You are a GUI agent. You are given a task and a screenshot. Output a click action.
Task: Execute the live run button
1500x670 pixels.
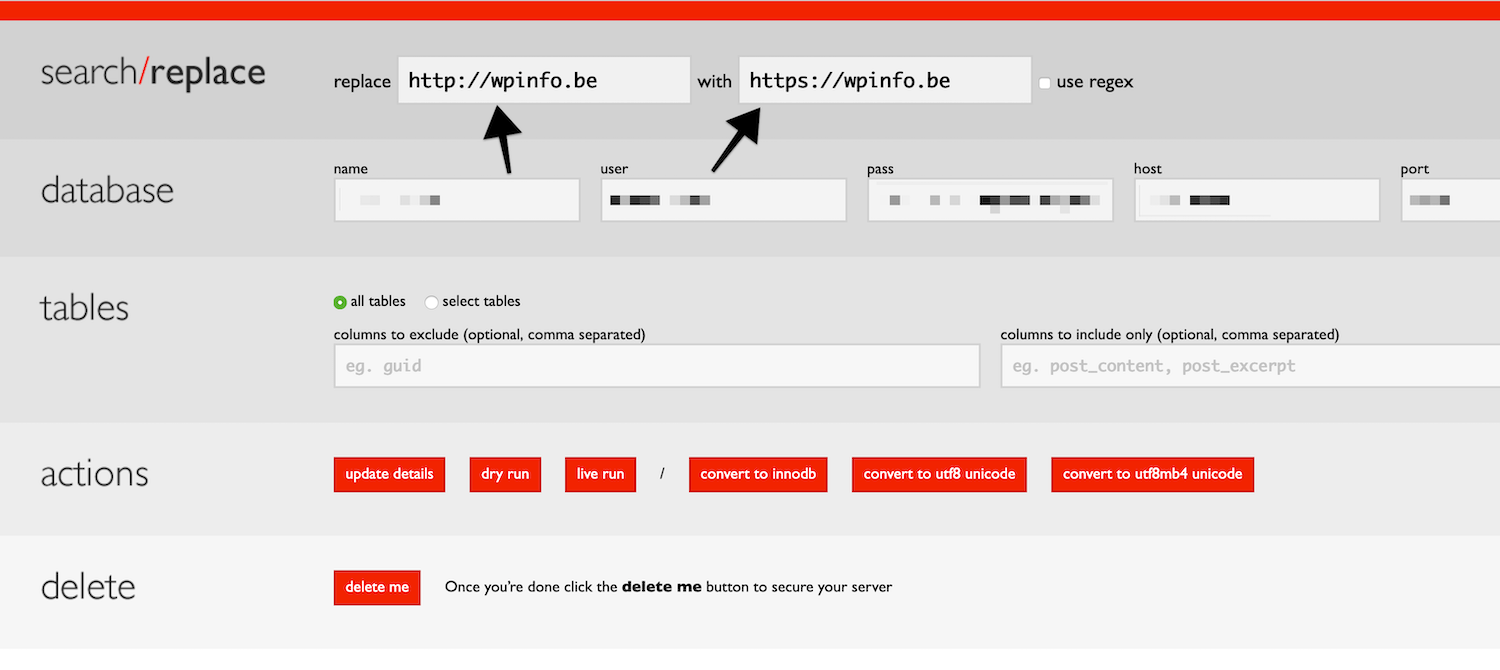click(600, 474)
